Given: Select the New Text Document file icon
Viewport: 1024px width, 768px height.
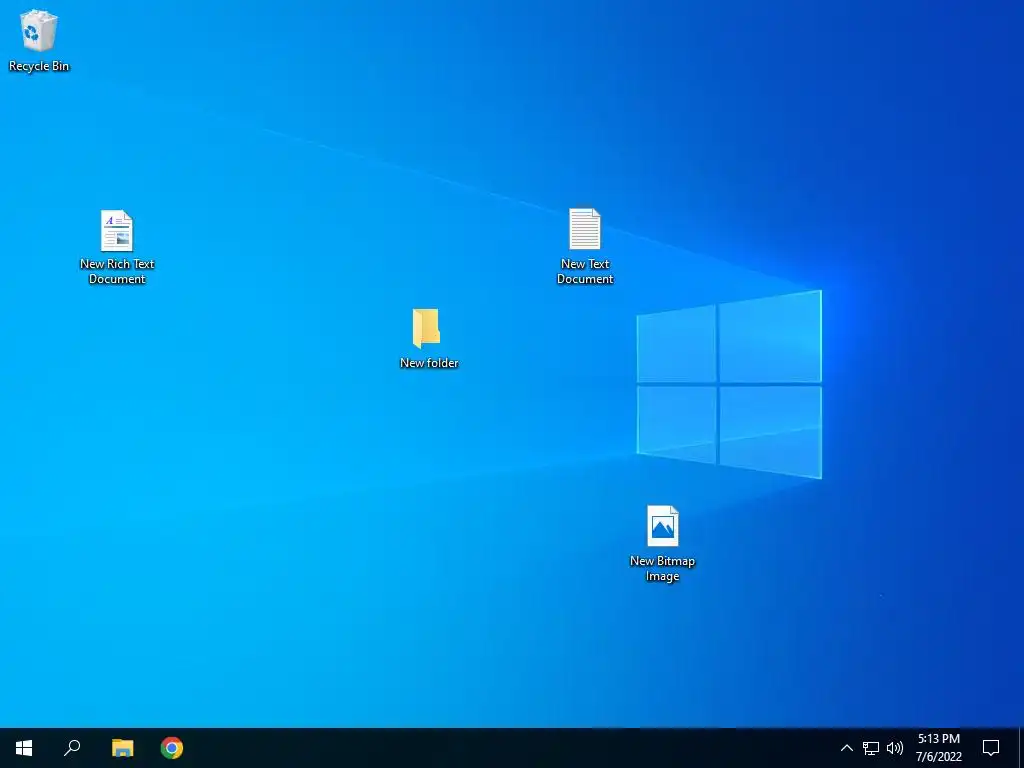Looking at the screenshot, I should [584, 229].
